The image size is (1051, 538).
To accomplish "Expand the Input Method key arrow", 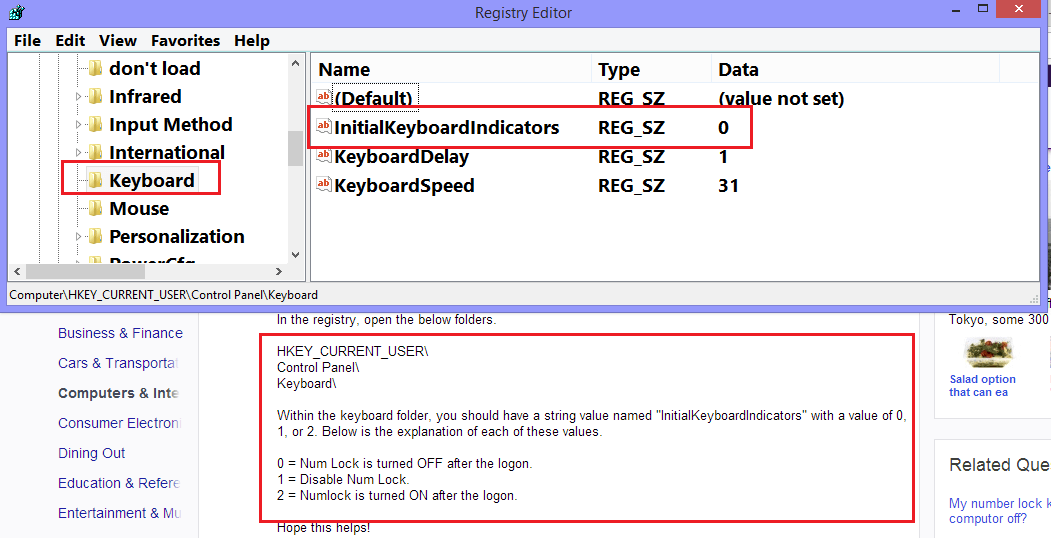I will coord(79,125).
